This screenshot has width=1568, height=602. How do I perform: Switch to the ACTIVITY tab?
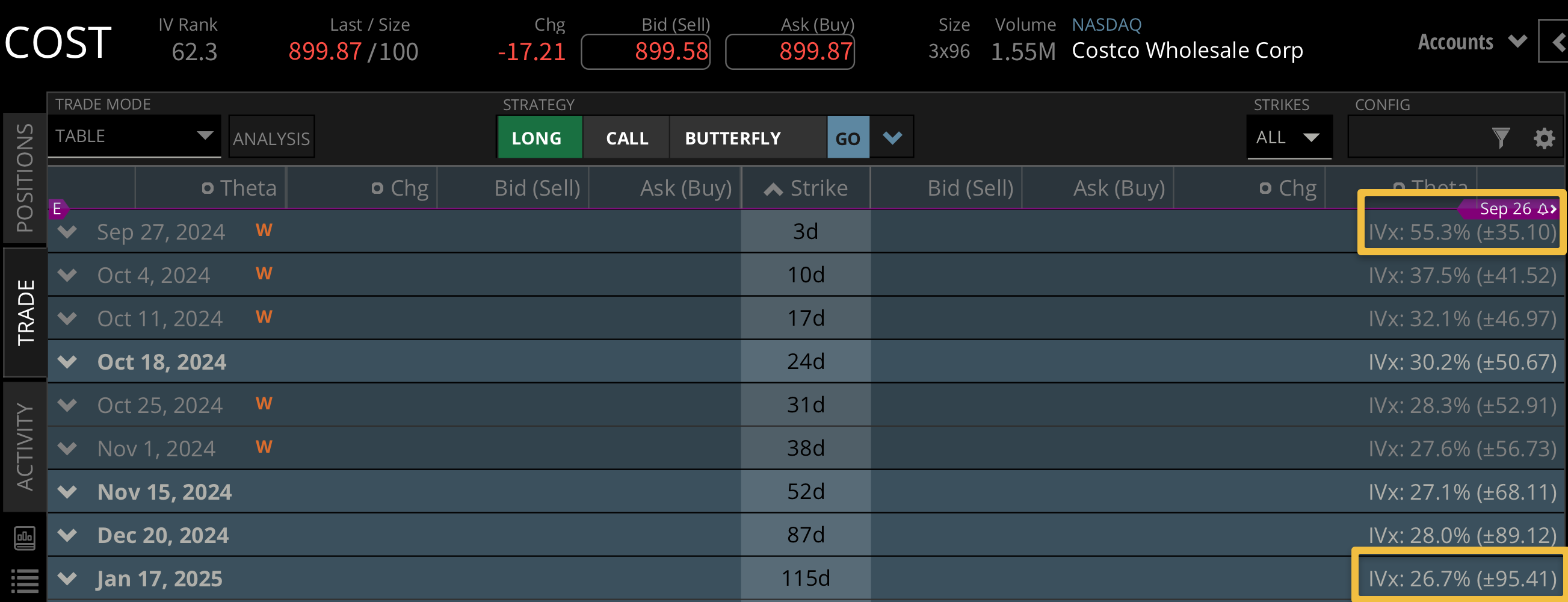25,447
